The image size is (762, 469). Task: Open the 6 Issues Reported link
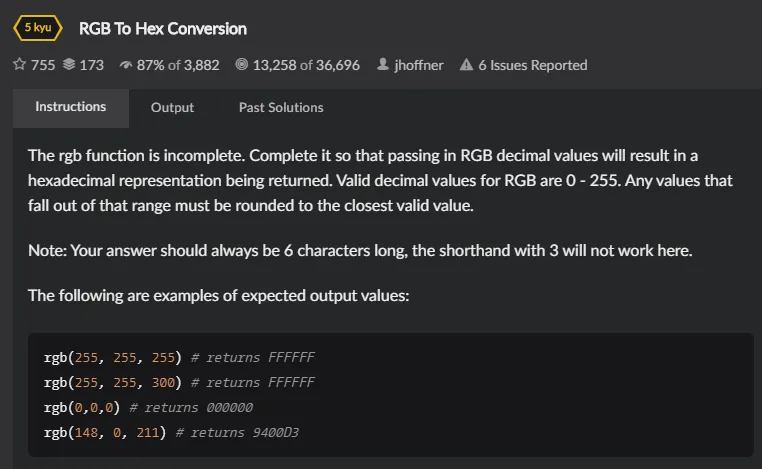(x=533, y=65)
